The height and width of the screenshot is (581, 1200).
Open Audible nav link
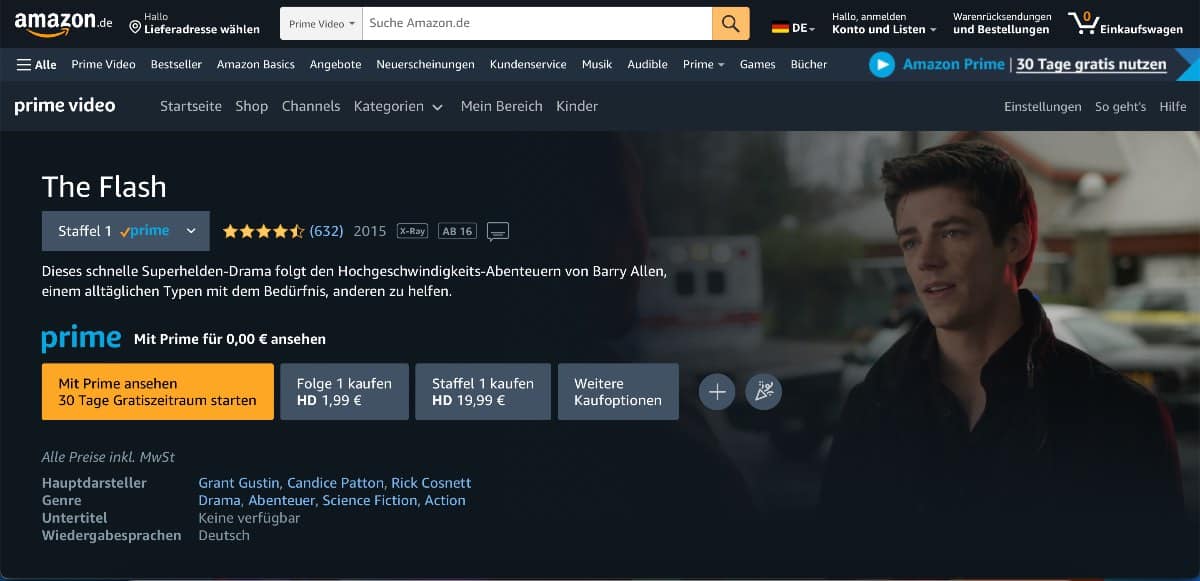click(647, 64)
